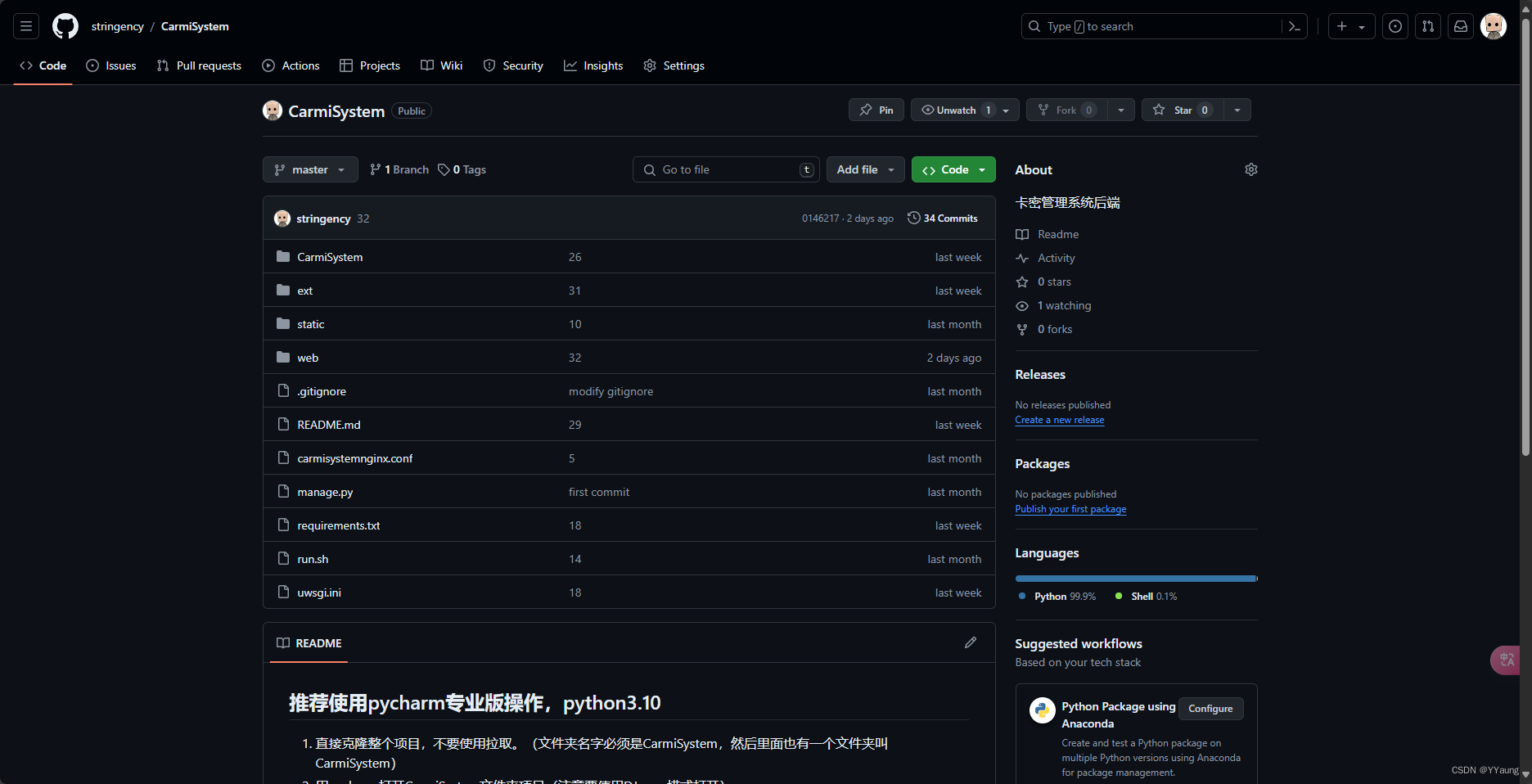Focus the Type / to search box
Viewport: 1532px width, 784px height.
(x=1152, y=26)
